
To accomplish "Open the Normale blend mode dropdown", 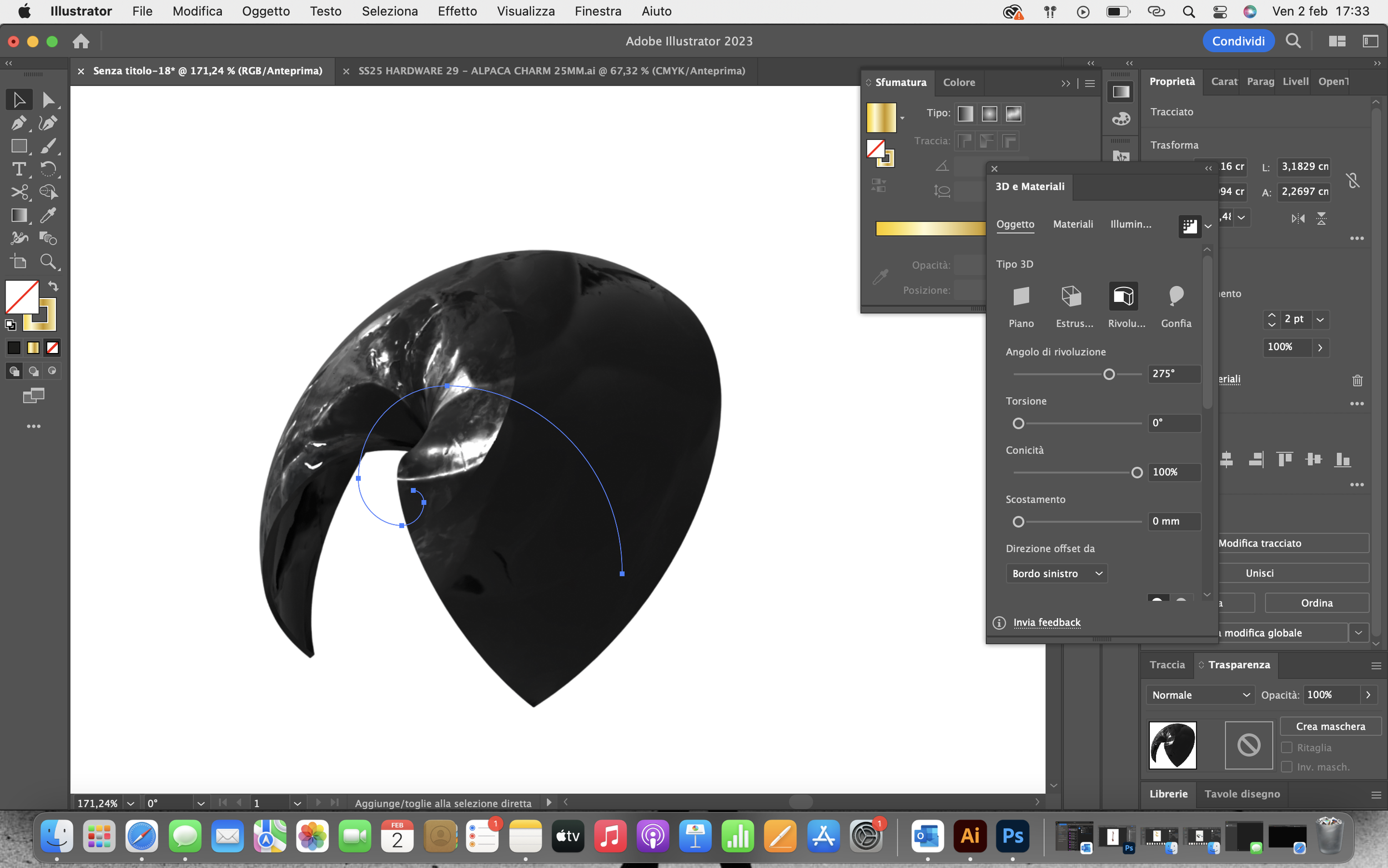I will click(x=1200, y=695).
